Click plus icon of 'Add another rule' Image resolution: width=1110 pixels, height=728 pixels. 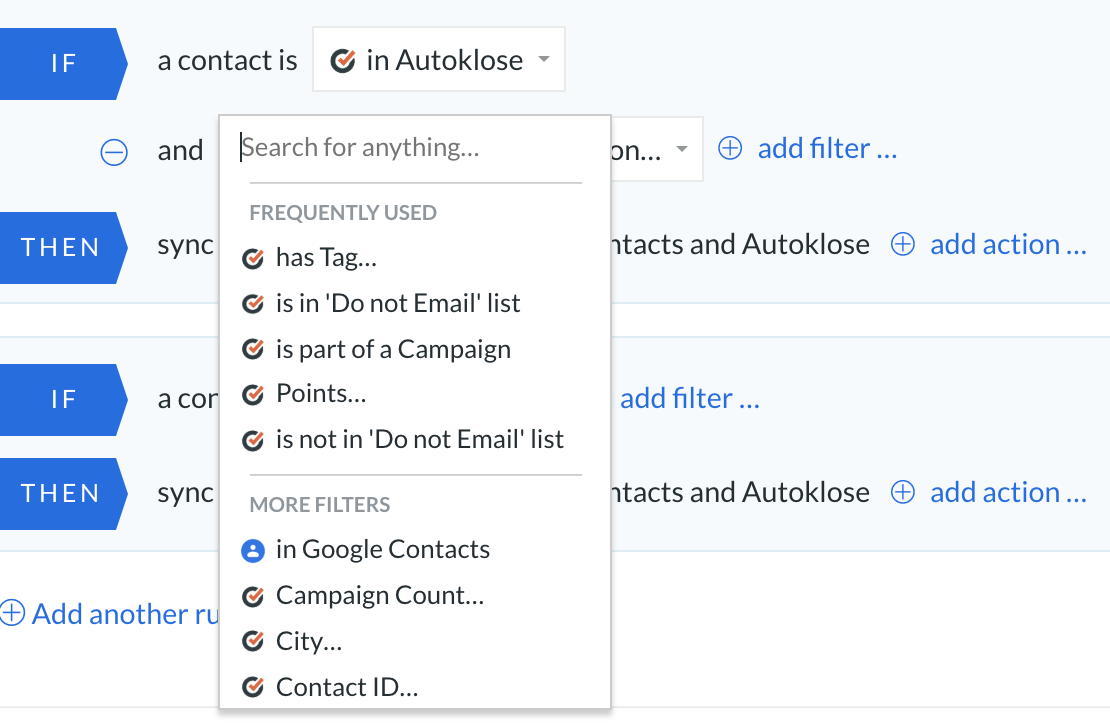12,613
